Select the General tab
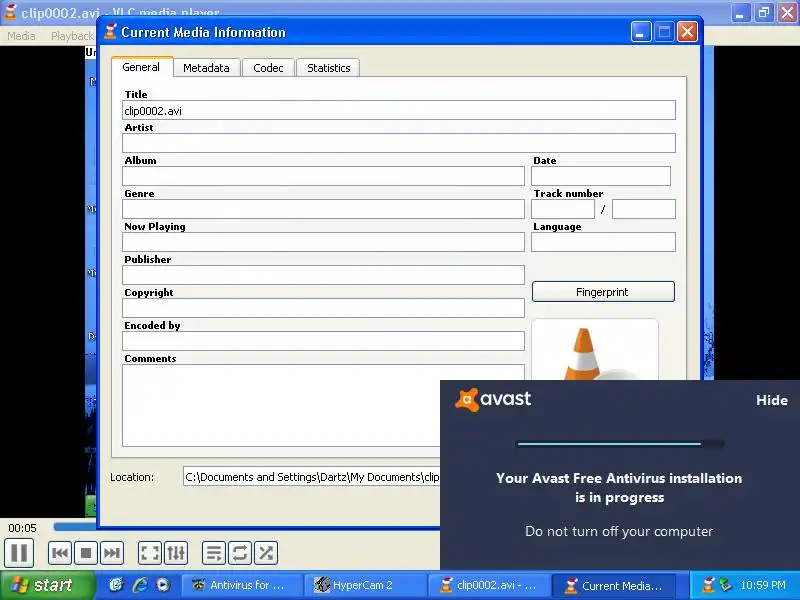This screenshot has height=600, width=800. [141, 67]
